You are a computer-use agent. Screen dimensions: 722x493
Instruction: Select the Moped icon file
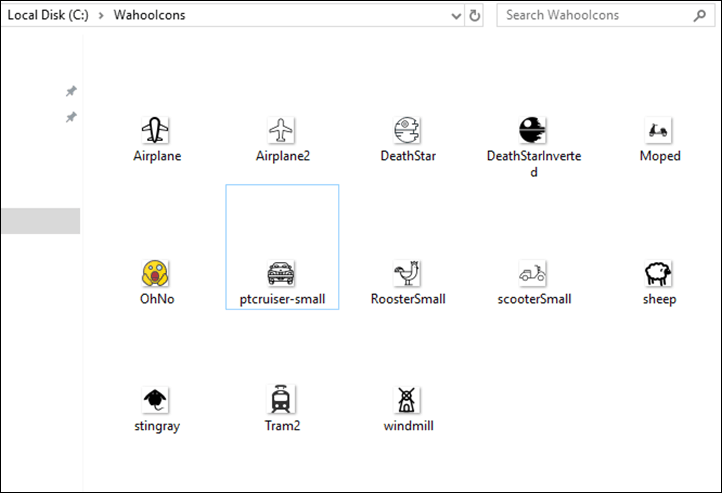point(658,130)
